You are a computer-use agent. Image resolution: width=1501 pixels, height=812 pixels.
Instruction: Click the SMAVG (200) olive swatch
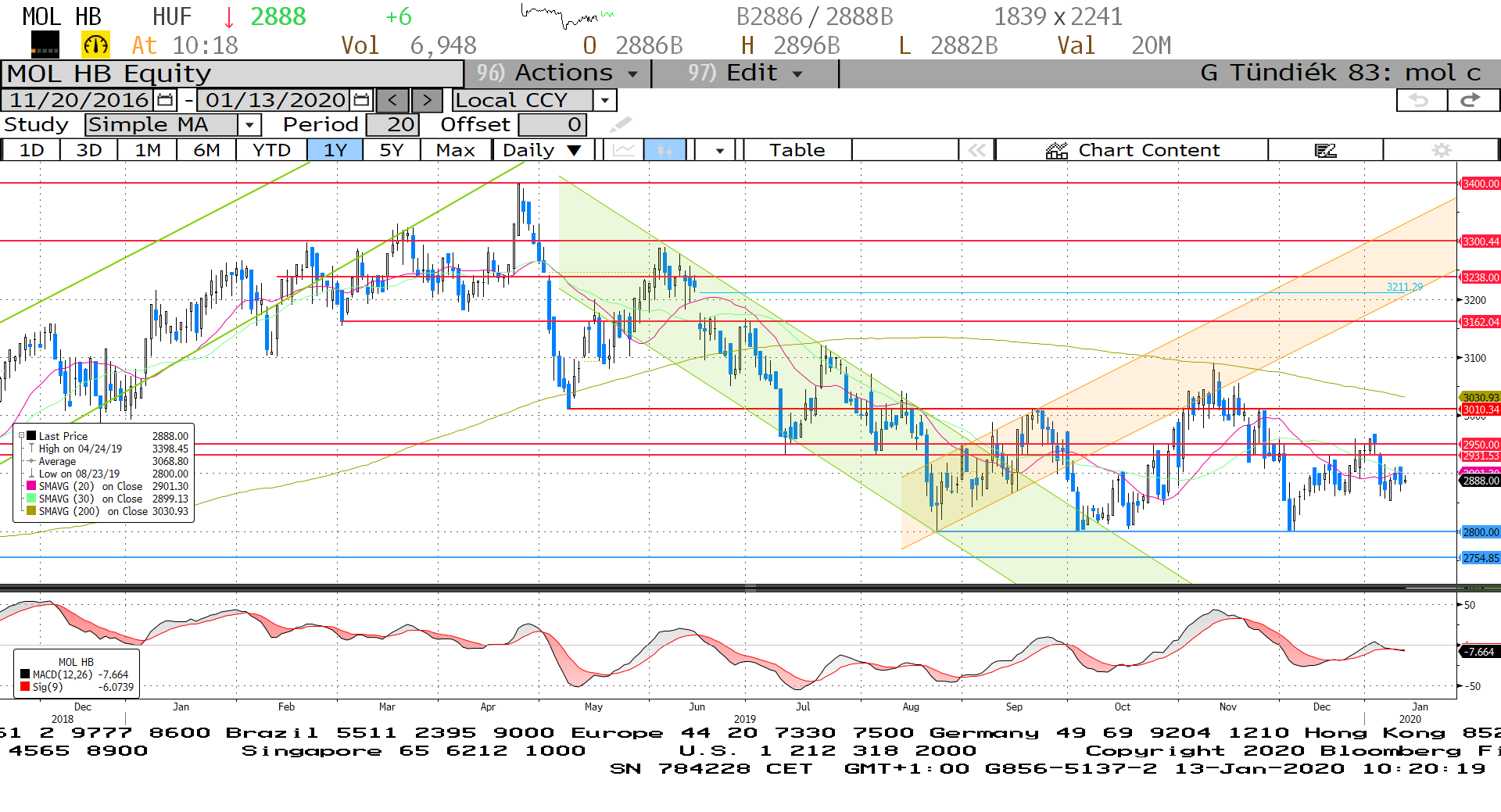pos(31,511)
